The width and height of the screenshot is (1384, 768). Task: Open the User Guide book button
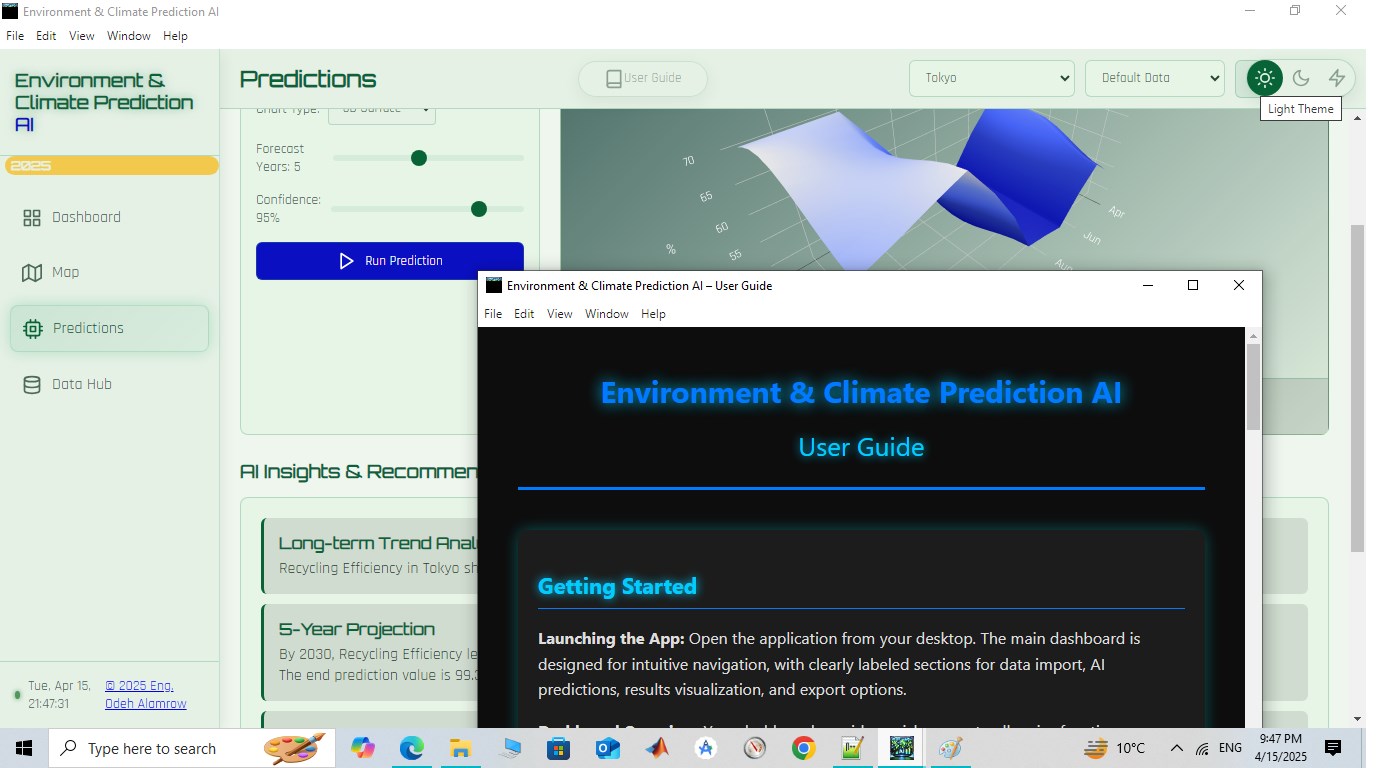(x=643, y=78)
